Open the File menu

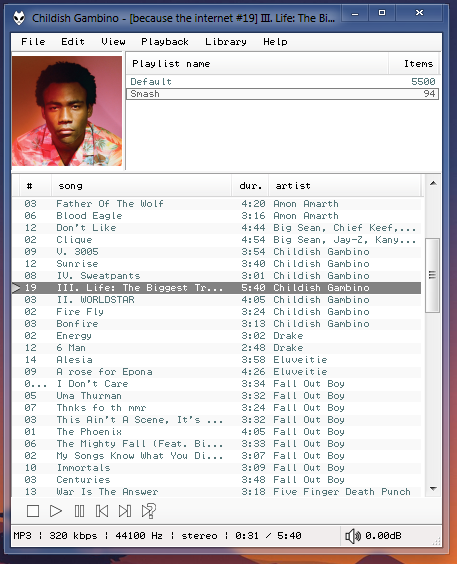pyautogui.click(x=33, y=42)
